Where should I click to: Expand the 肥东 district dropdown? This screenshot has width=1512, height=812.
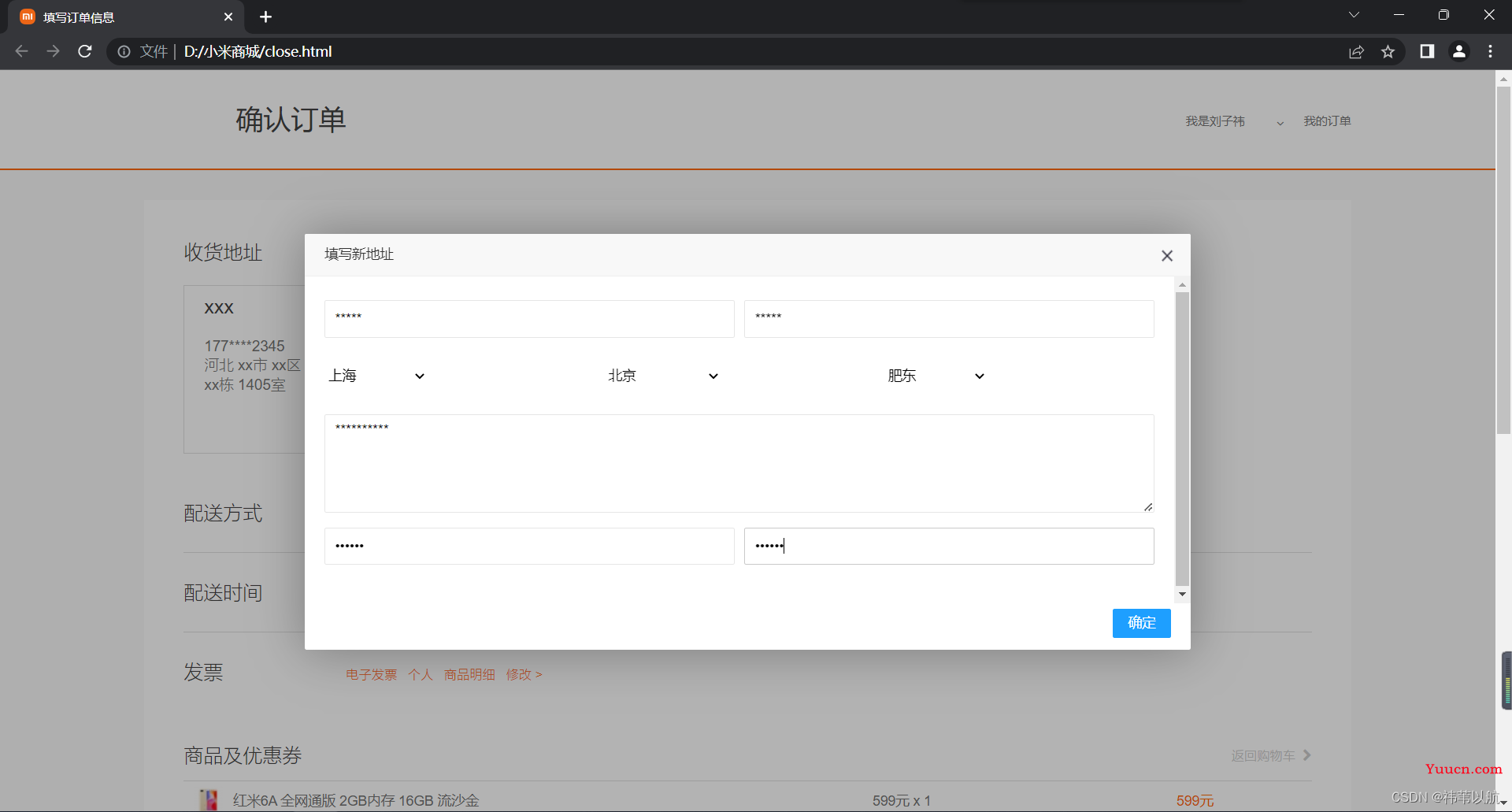(936, 376)
